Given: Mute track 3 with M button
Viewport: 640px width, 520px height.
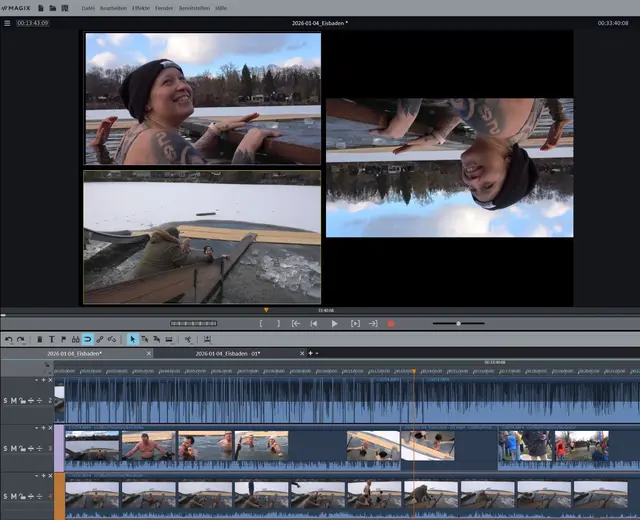Looking at the screenshot, I should (x=14, y=449).
